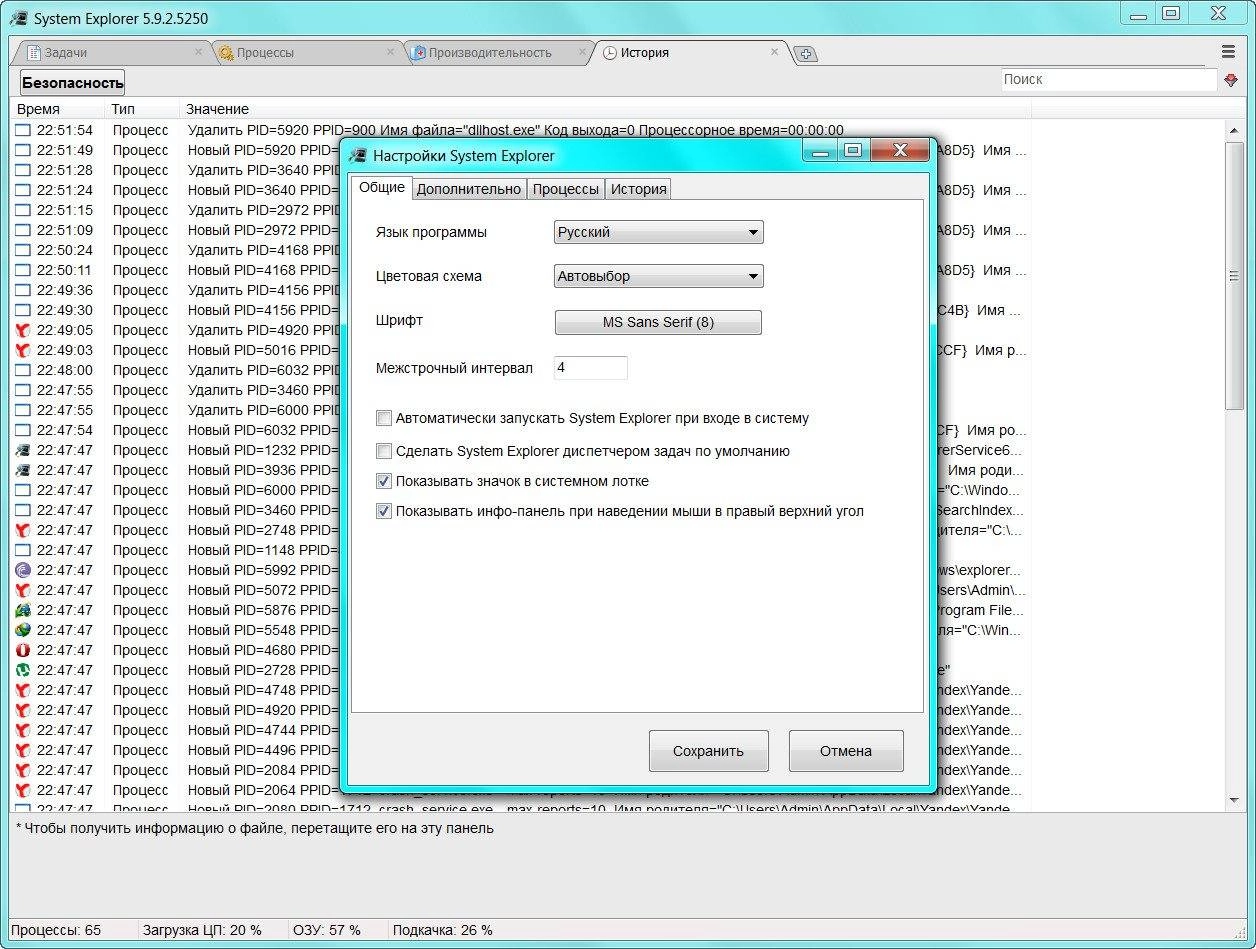The image size is (1256, 949).
Task: Click the Yandex icon in the PID=2748 row
Action: [x=23, y=530]
